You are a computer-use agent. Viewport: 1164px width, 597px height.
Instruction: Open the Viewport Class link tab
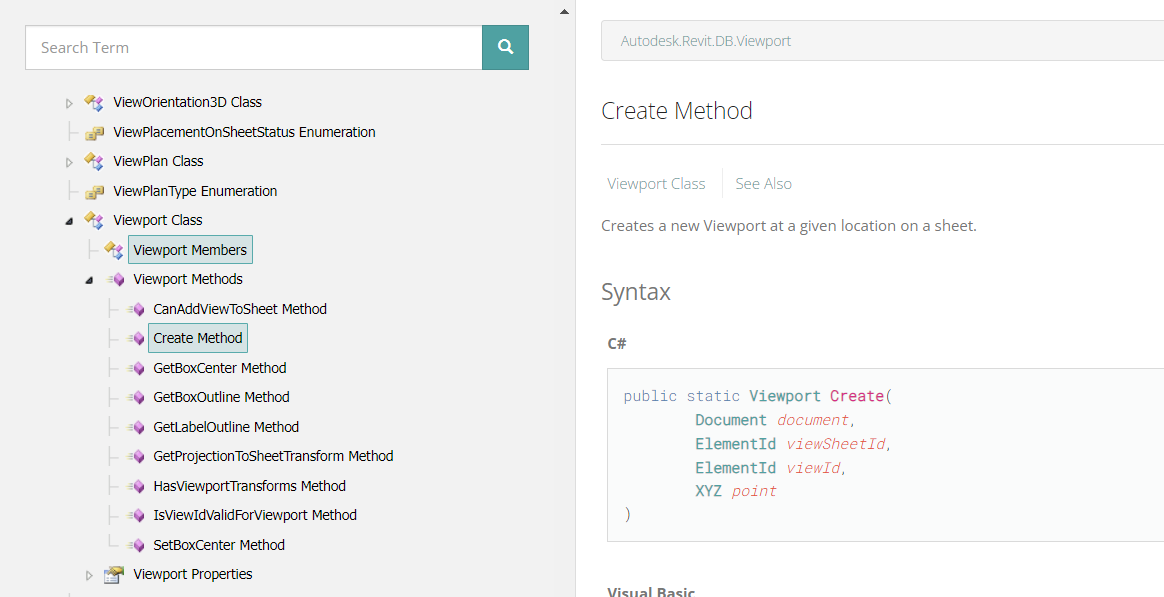pyautogui.click(x=656, y=184)
